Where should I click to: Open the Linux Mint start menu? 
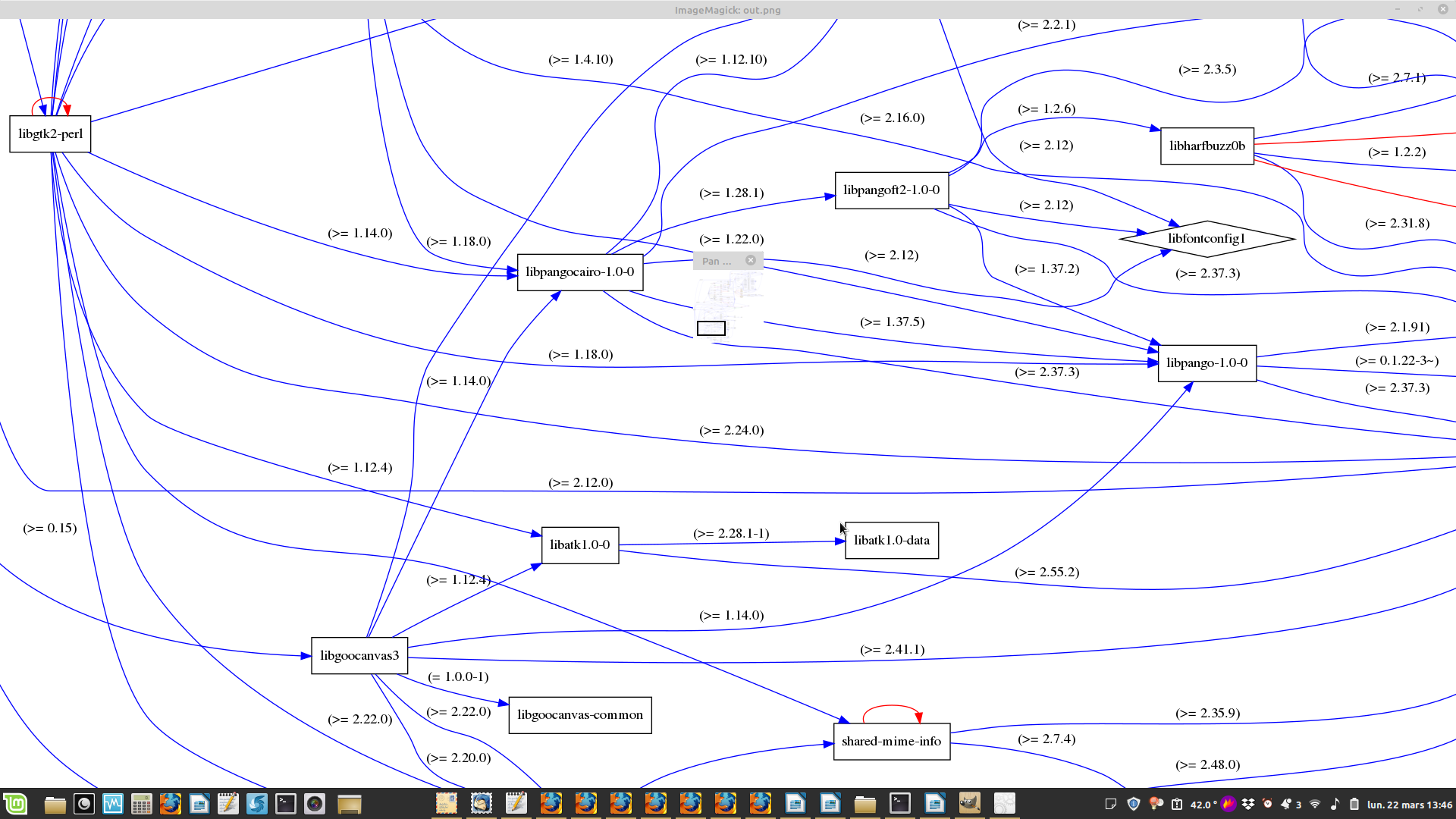[x=15, y=804]
